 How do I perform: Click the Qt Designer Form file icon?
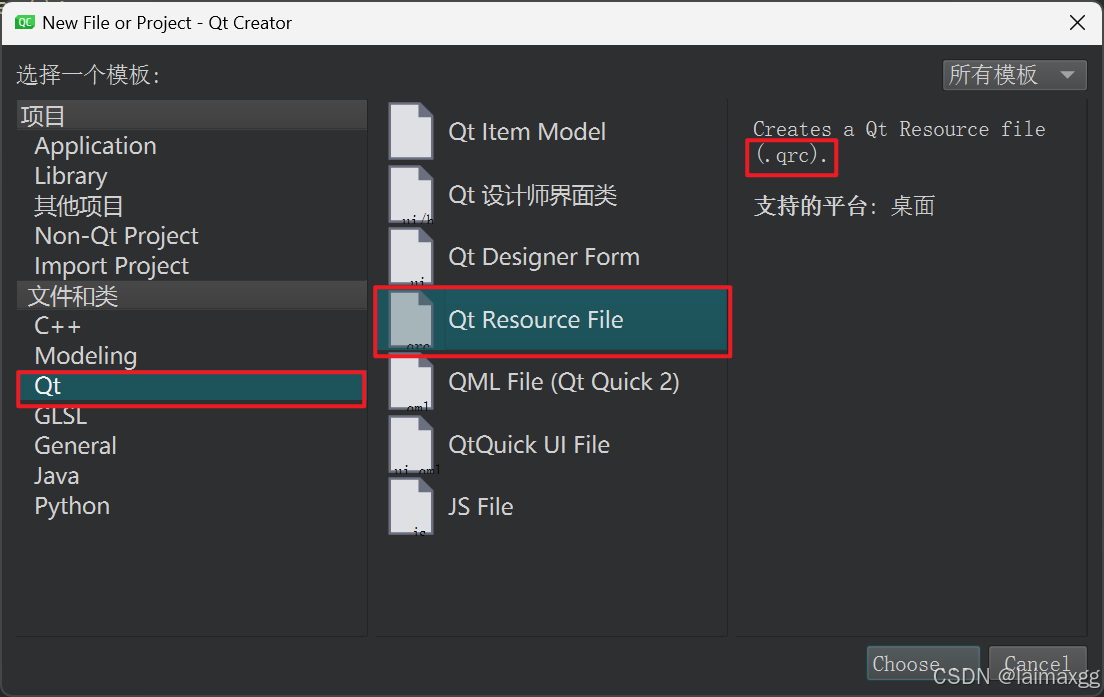(x=411, y=257)
